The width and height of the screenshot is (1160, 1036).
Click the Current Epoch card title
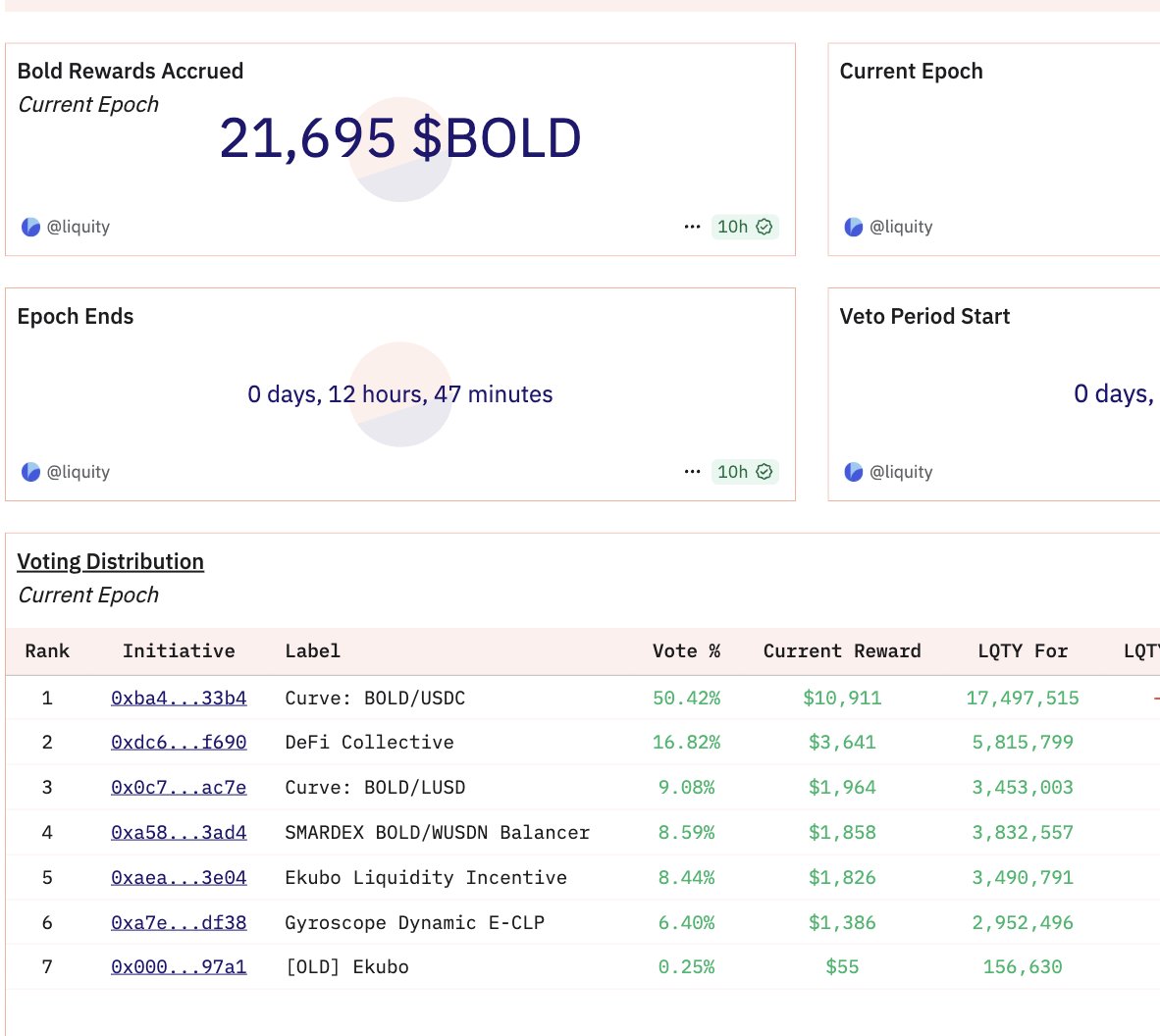coord(911,71)
